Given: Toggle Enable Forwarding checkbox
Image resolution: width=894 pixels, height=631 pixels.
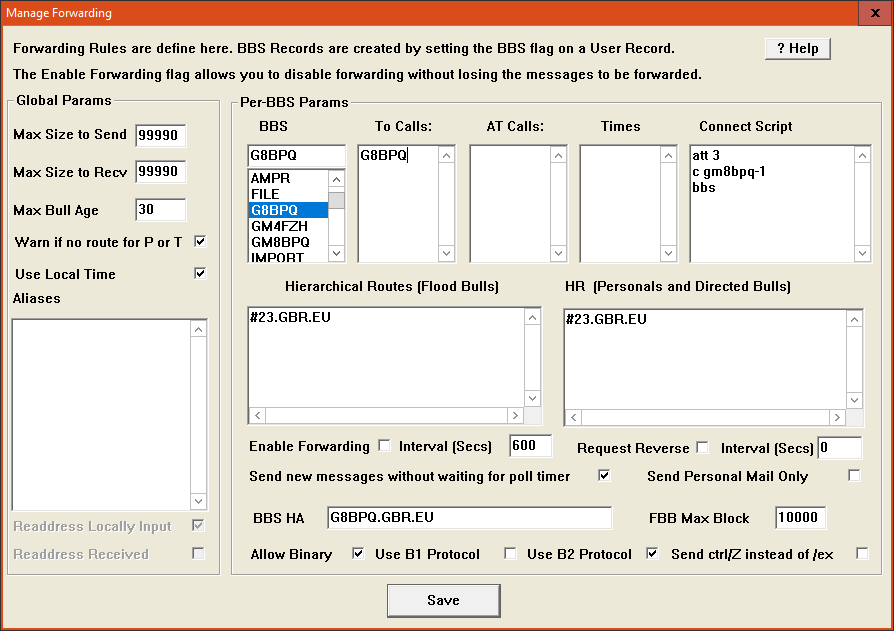Looking at the screenshot, I should click(384, 446).
